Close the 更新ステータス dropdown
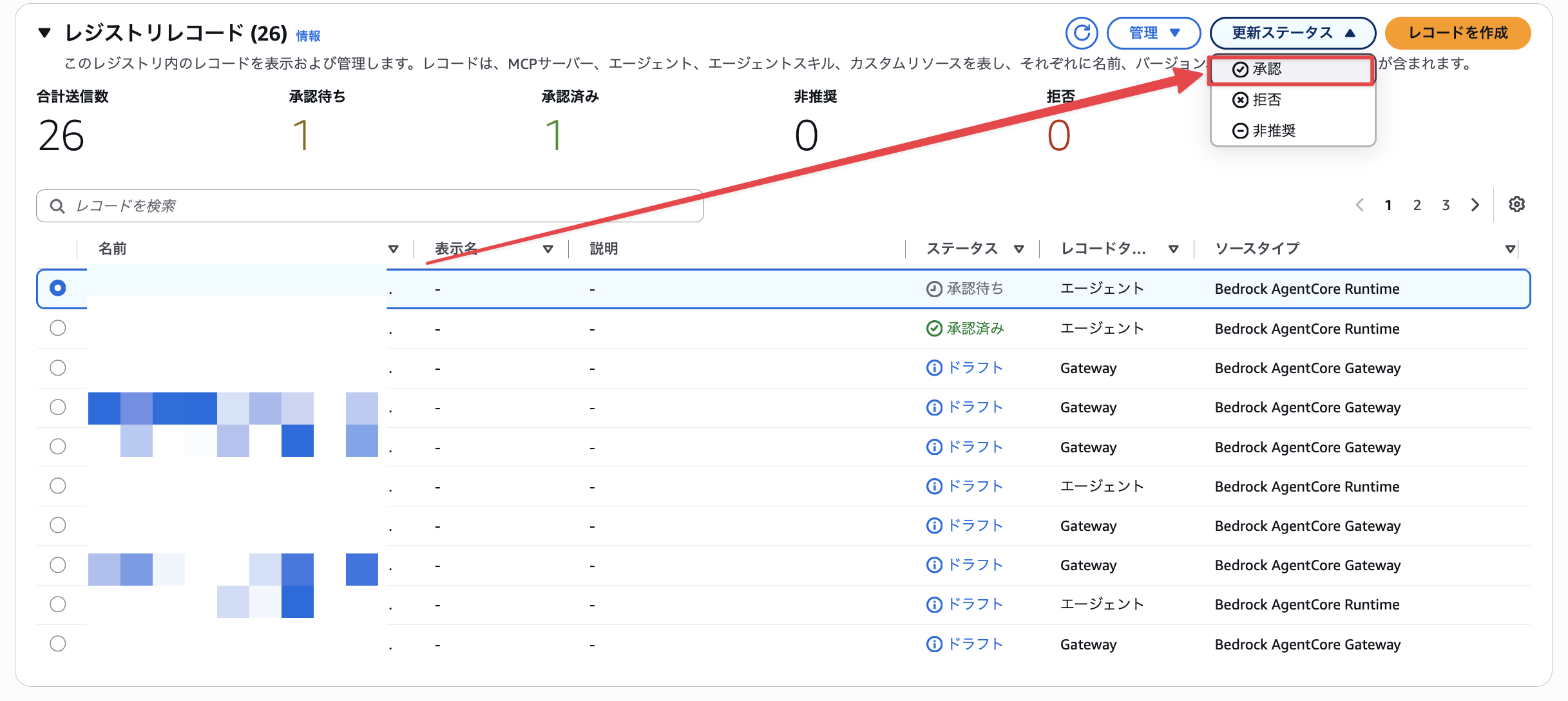 [1293, 33]
